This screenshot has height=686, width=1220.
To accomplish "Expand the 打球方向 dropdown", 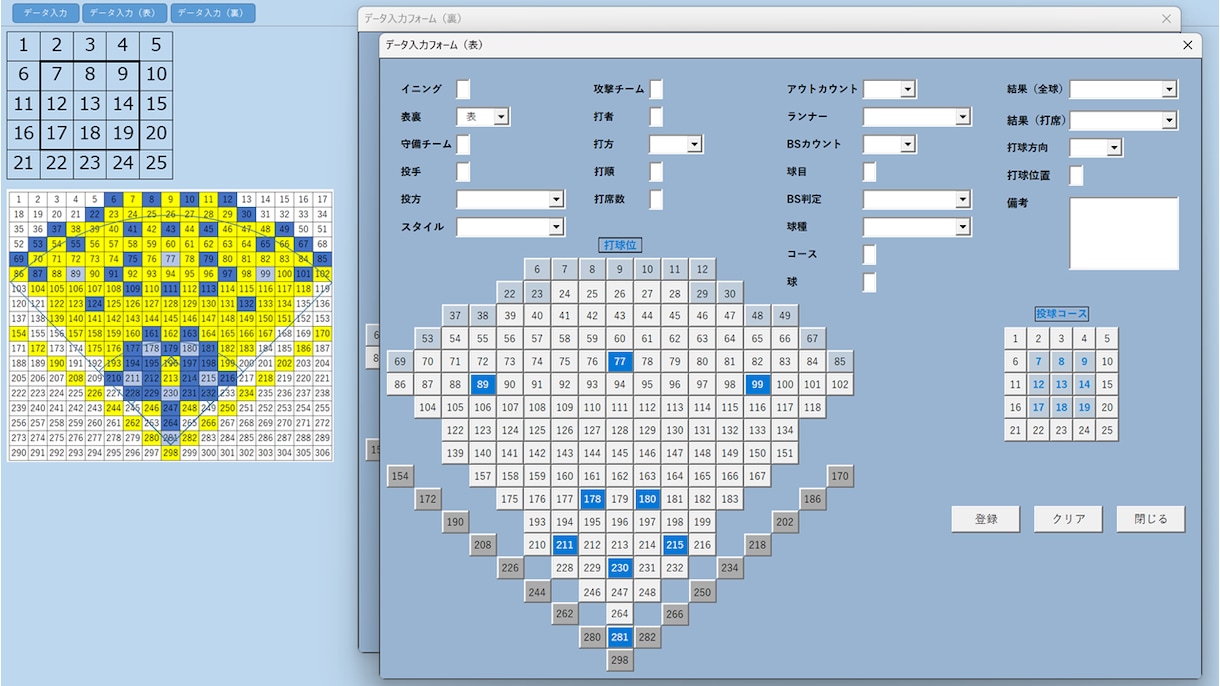I will tap(1114, 148).
